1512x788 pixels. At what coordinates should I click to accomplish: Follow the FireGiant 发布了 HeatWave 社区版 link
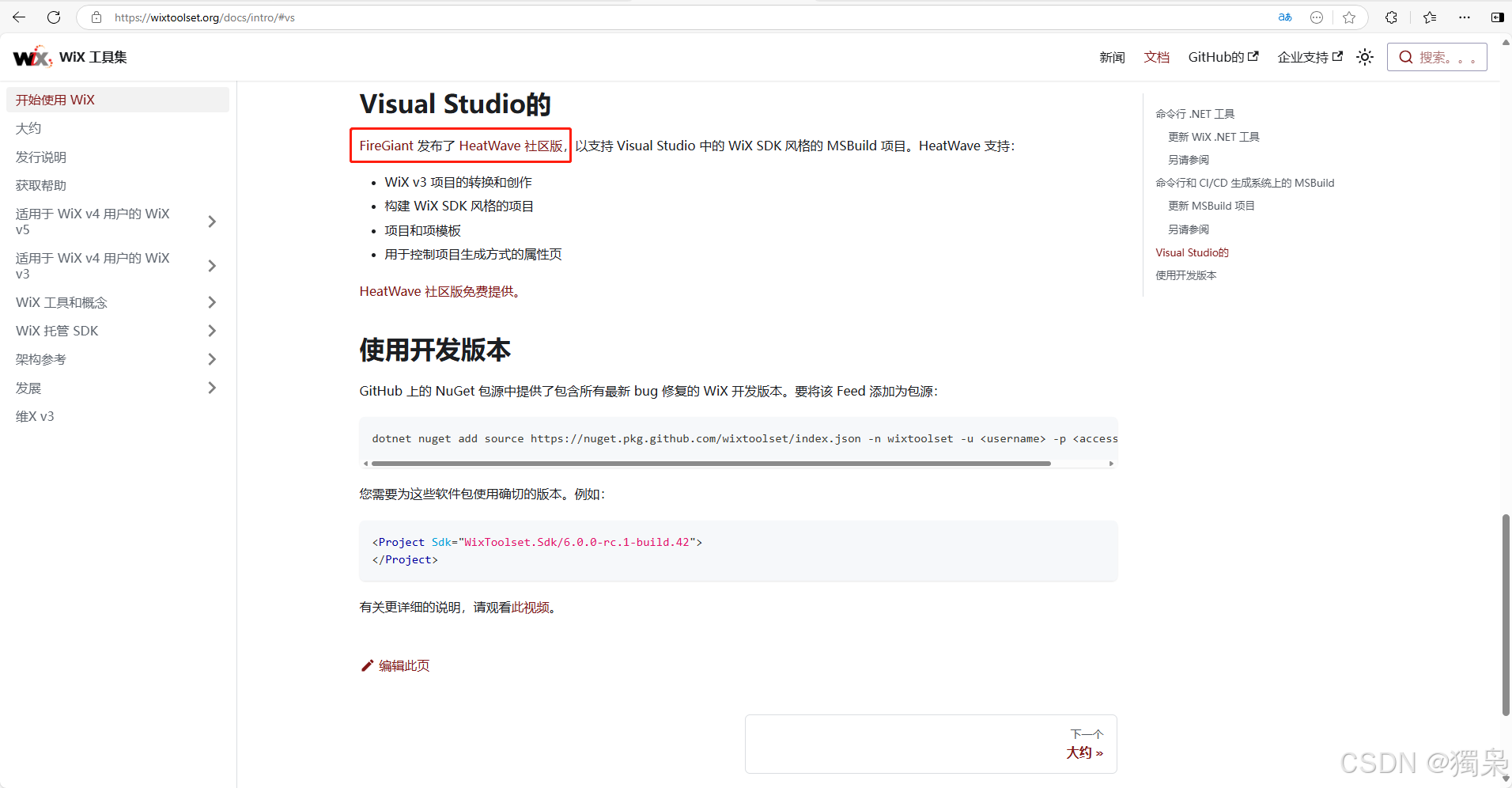(463, 146)
